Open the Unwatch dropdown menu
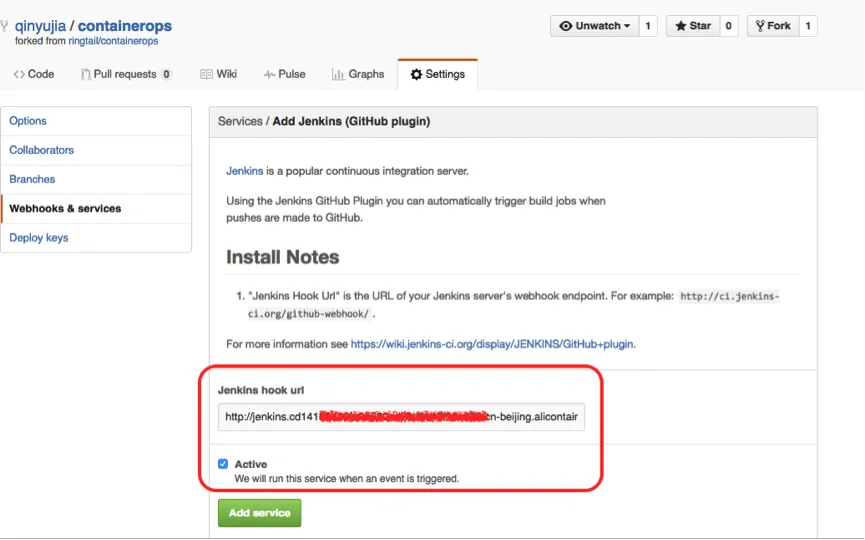This screenshot has width=865, height=540. 595,26
